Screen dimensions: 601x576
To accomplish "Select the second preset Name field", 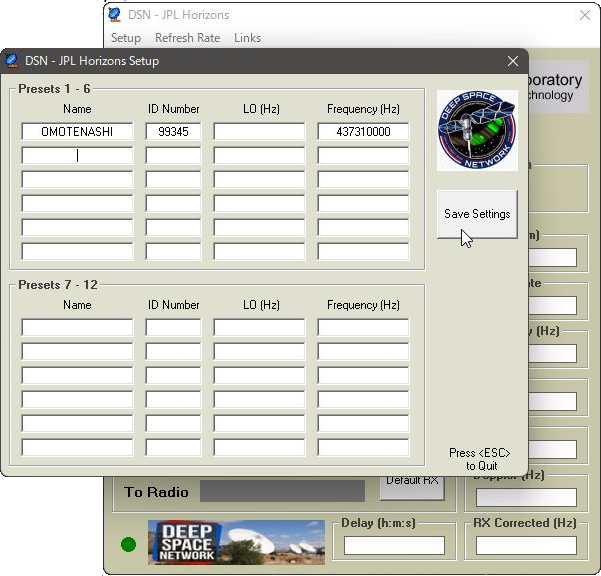I will [77, 156].
